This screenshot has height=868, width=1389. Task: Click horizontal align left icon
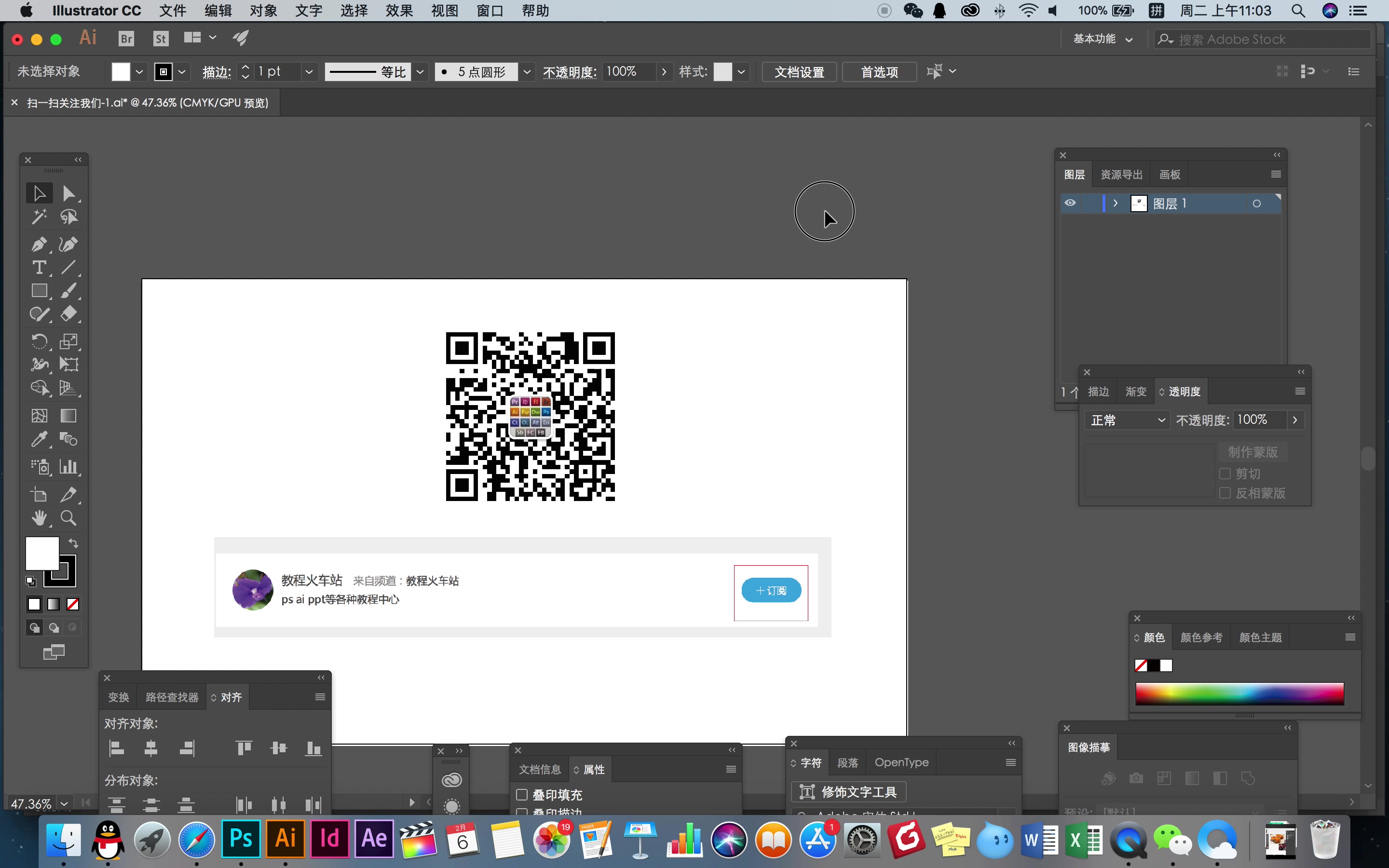[117, 748]
